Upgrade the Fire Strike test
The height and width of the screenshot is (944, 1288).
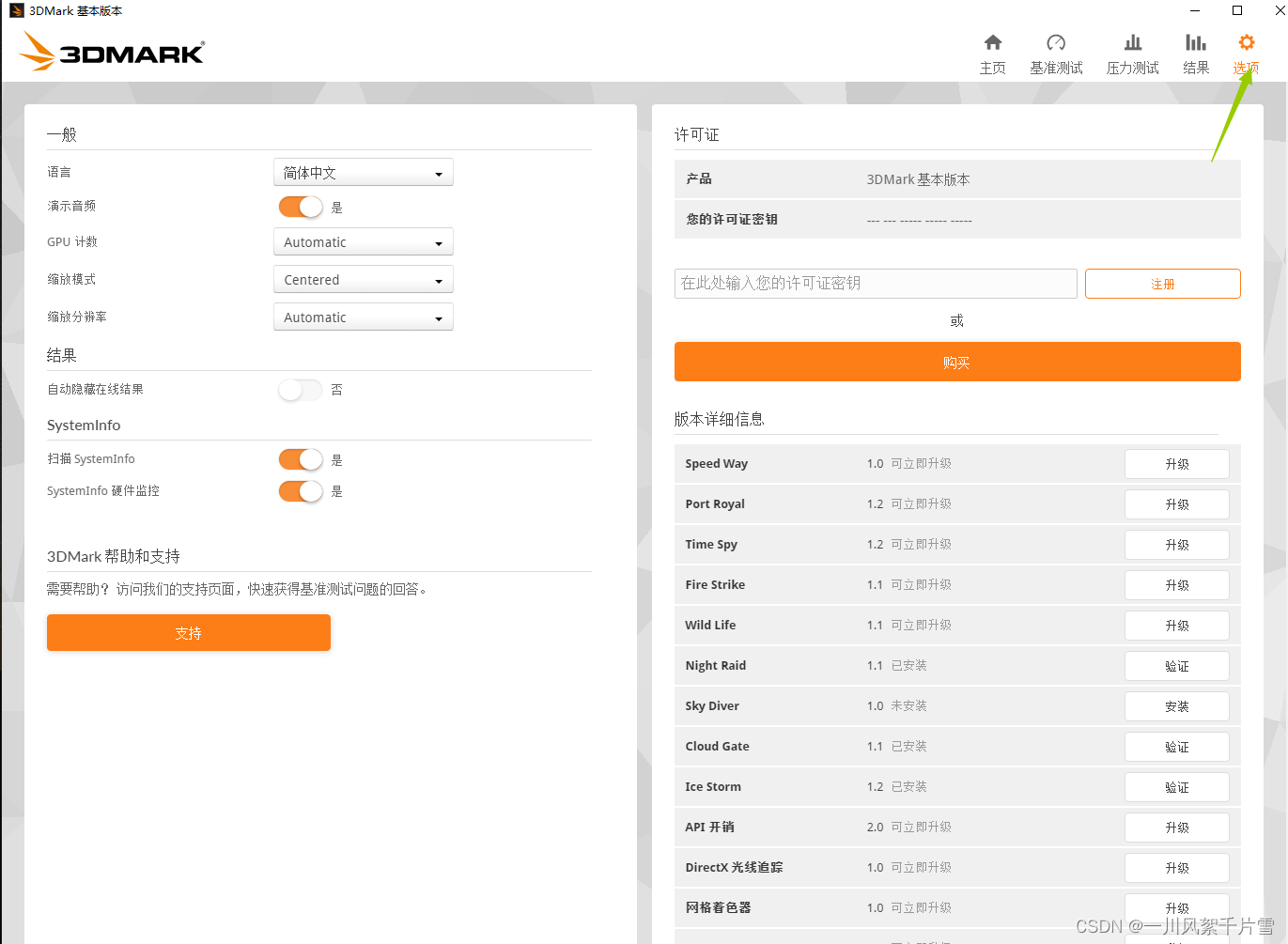coord(1177,585)
